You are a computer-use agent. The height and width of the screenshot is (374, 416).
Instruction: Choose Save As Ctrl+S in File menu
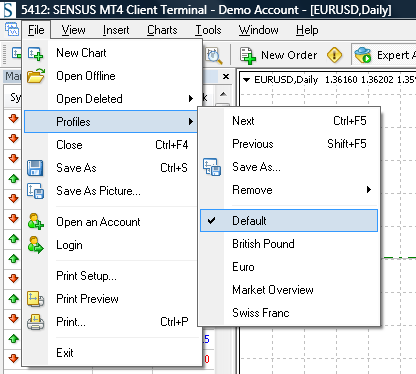tap(113, 168)
